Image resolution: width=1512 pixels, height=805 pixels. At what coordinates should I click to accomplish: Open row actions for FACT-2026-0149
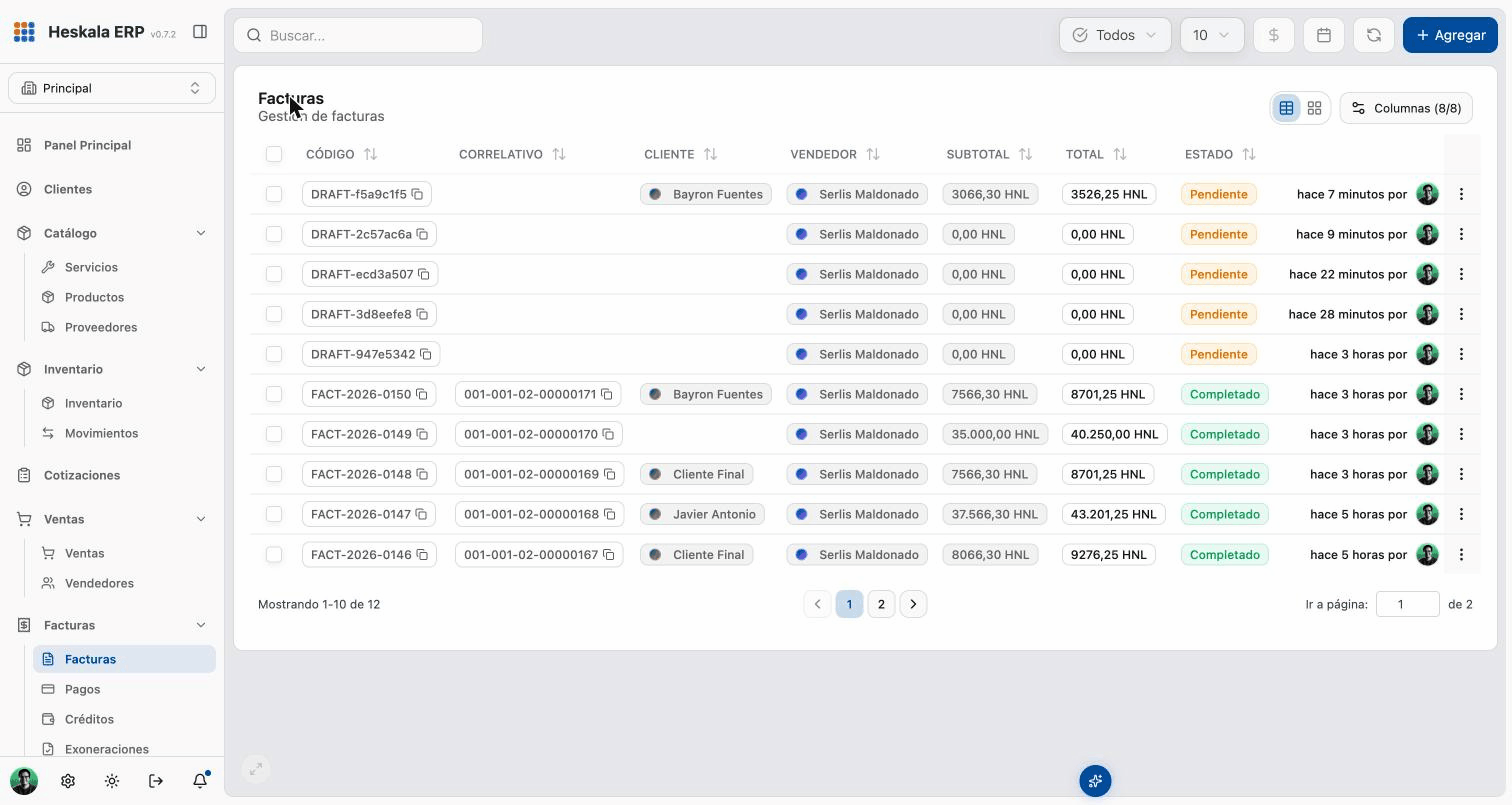pos(1461,434)
